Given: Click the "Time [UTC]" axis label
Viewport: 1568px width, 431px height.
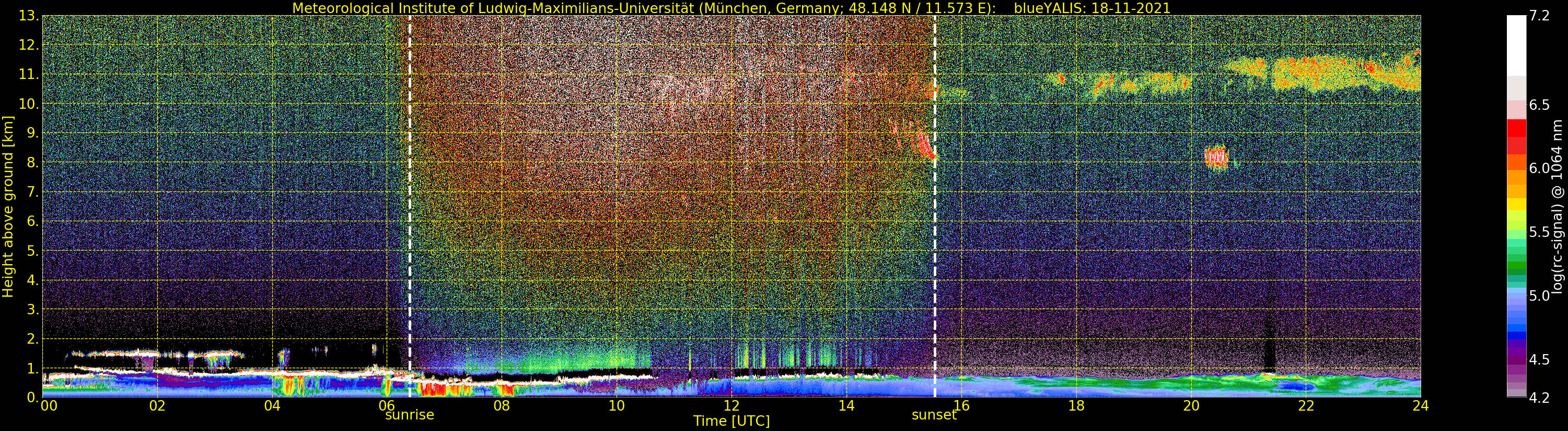Looking at the screenshot, I should tap(731, 421).
